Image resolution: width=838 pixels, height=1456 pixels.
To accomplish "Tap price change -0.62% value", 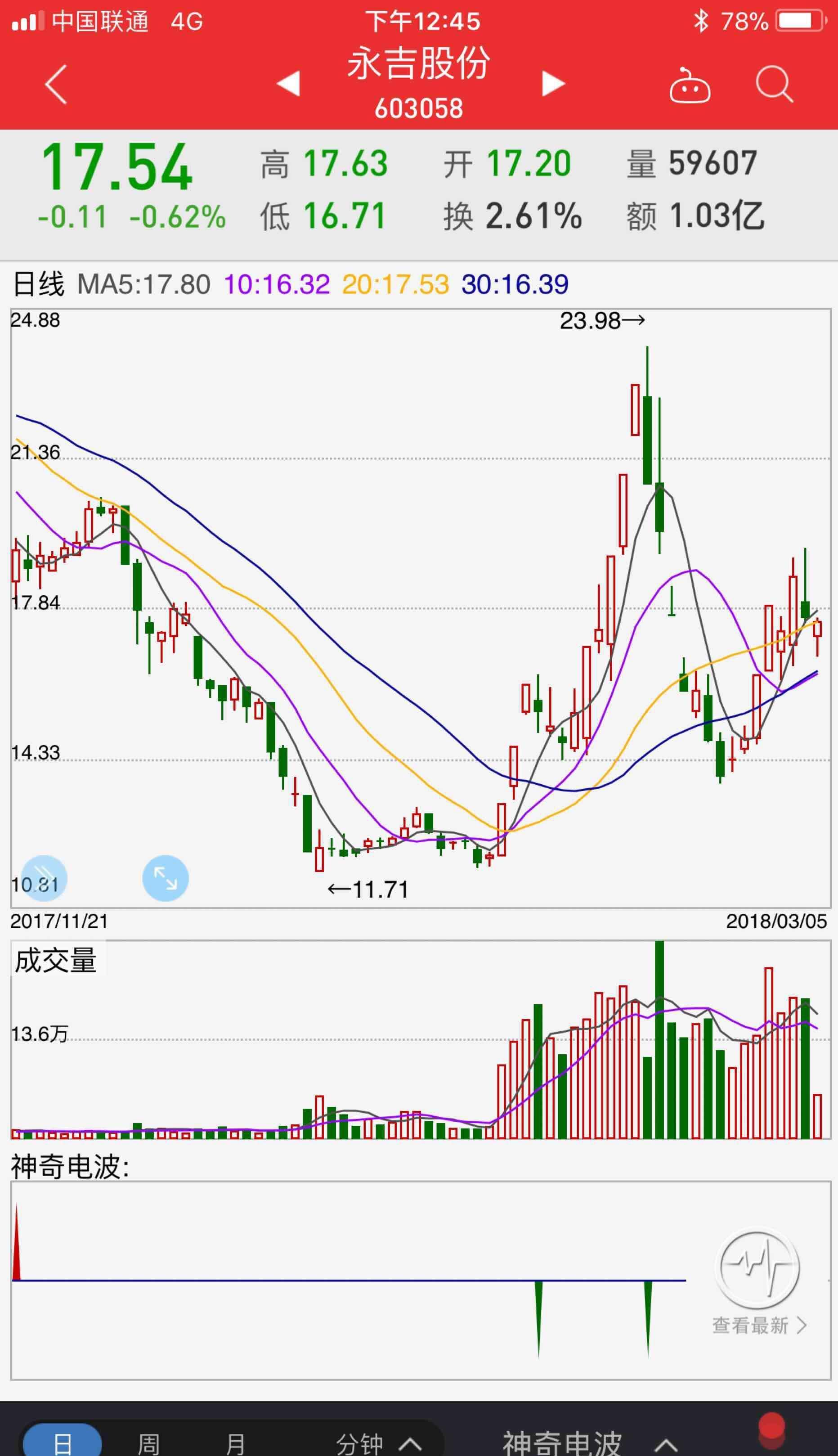I will tap(177, 217).
